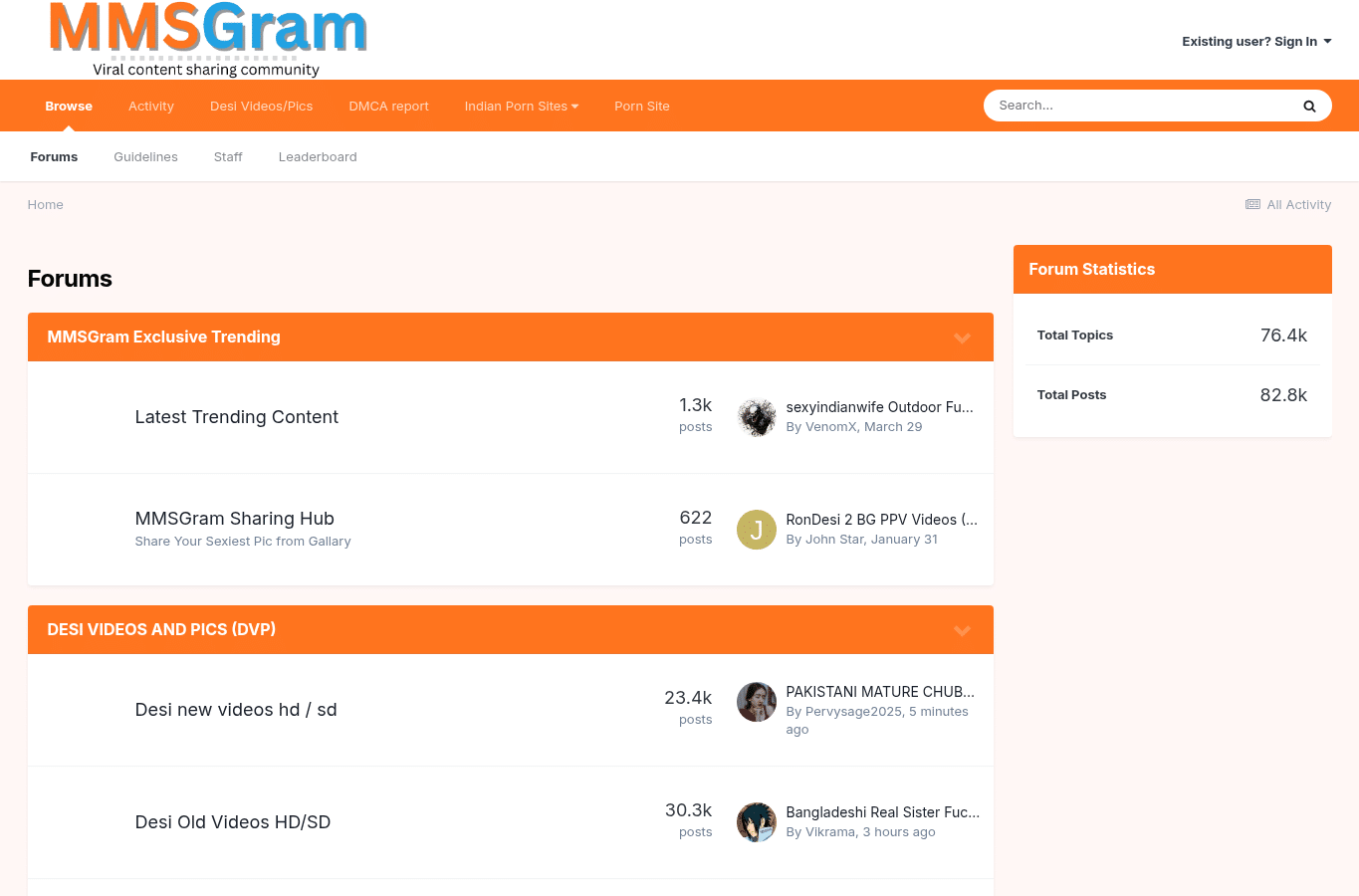Open Vikrama's avatar

click(x=757, y=822)
